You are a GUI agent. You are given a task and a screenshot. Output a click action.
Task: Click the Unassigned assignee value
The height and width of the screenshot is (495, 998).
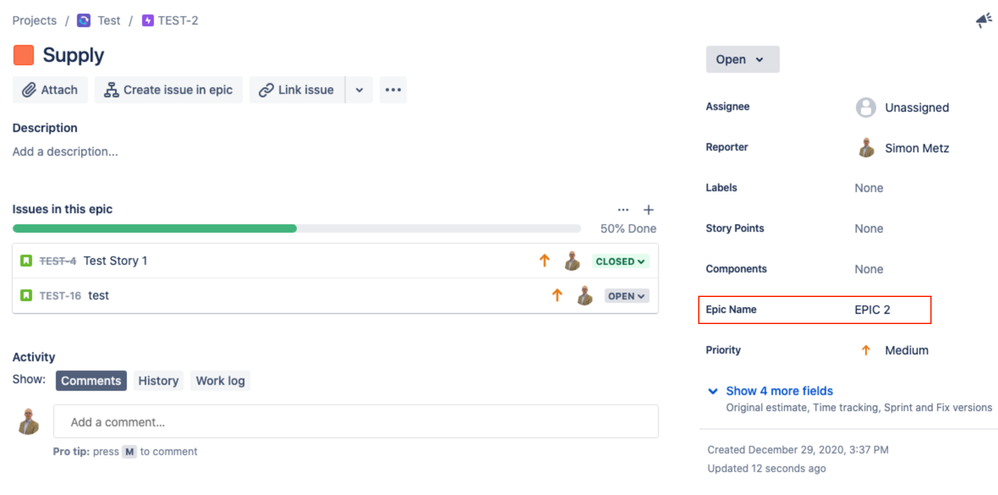coord(917,108)
